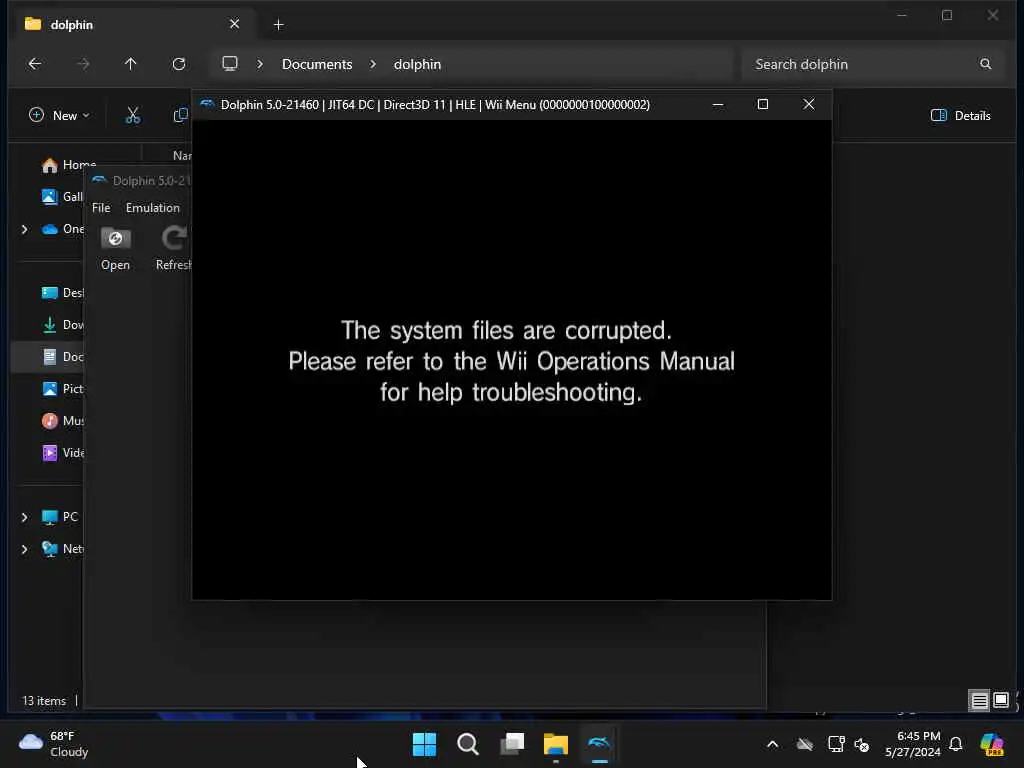This screenshot has height=768, width=1024.
Task: Switch to large thumbnails view layout
Action: click(1001, 701)
